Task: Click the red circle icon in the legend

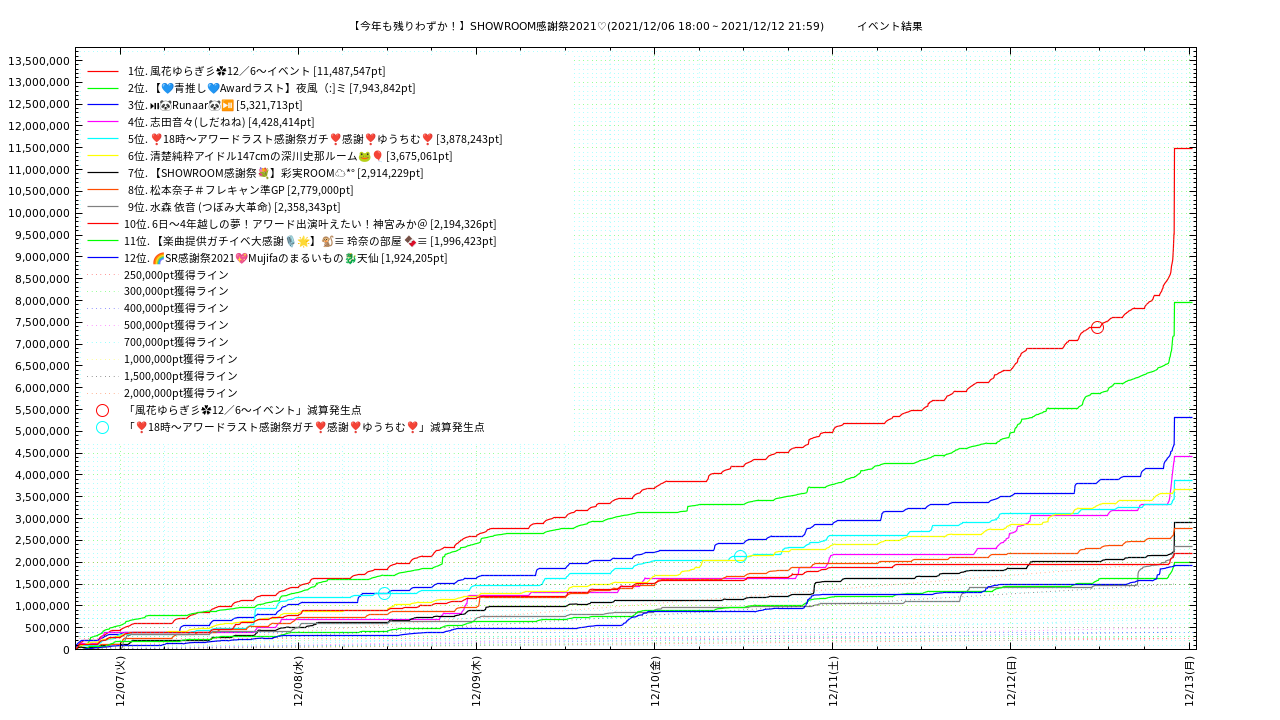Action: point(102,410)
